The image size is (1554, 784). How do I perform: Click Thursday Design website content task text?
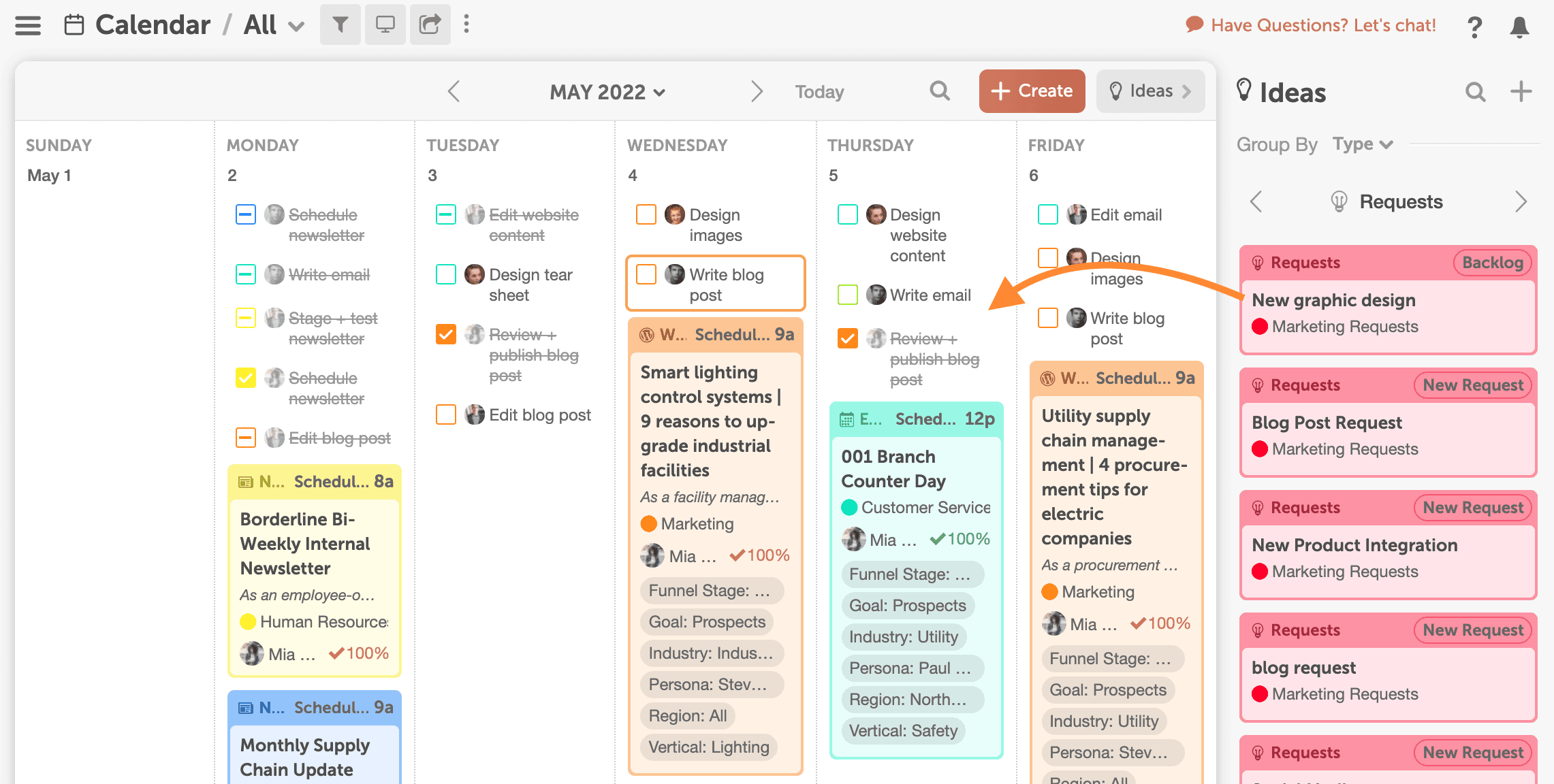point(918,235)
